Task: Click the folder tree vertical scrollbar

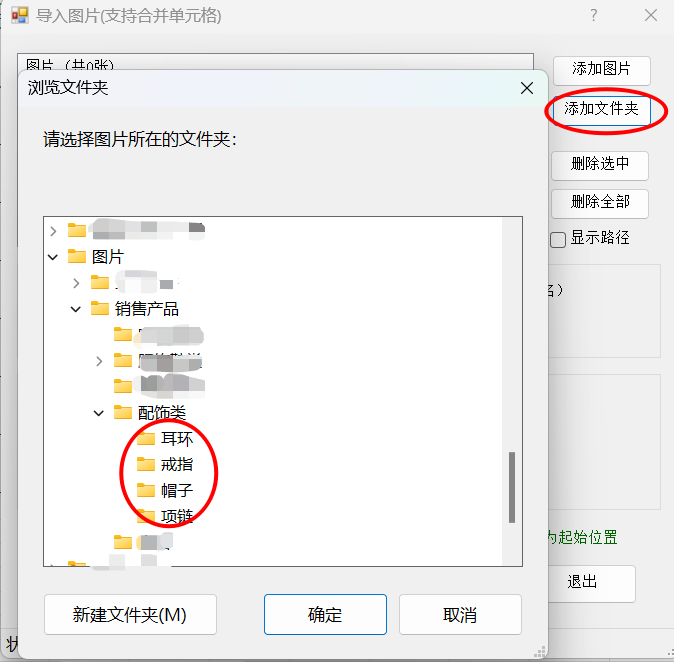Action: coord(512,486)
